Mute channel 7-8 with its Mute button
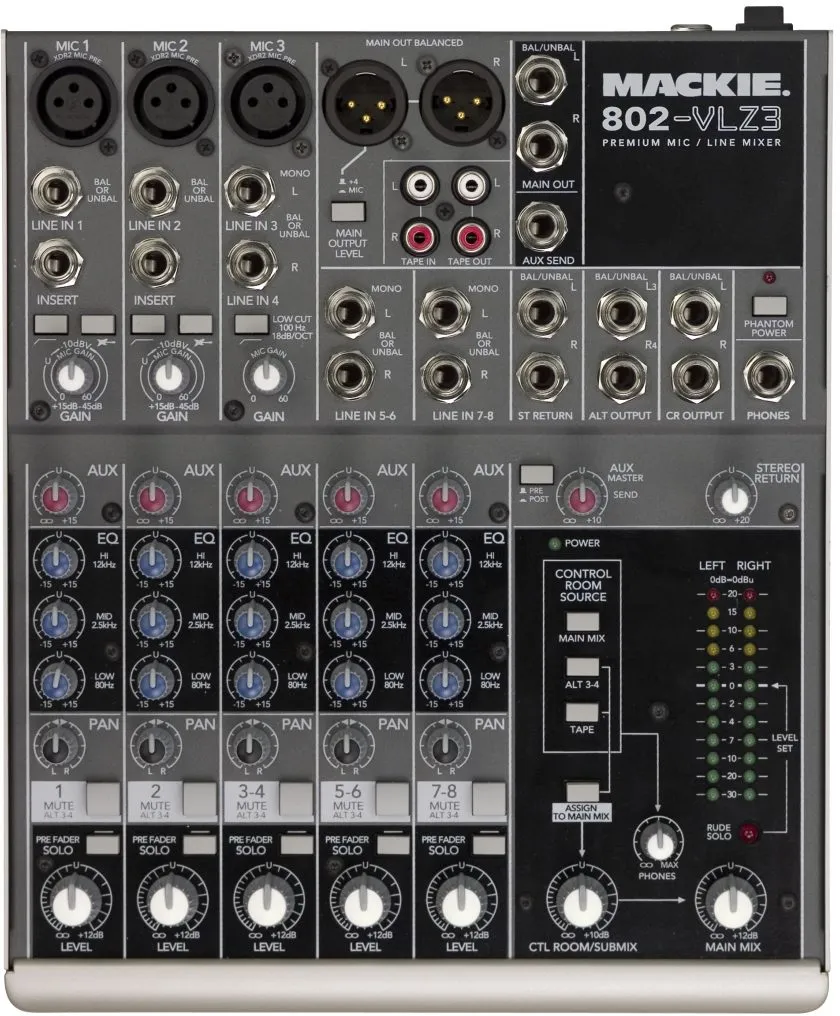The width and height of the screenshot is (840, 1016). pyautogui.click(x=489, y=798)
